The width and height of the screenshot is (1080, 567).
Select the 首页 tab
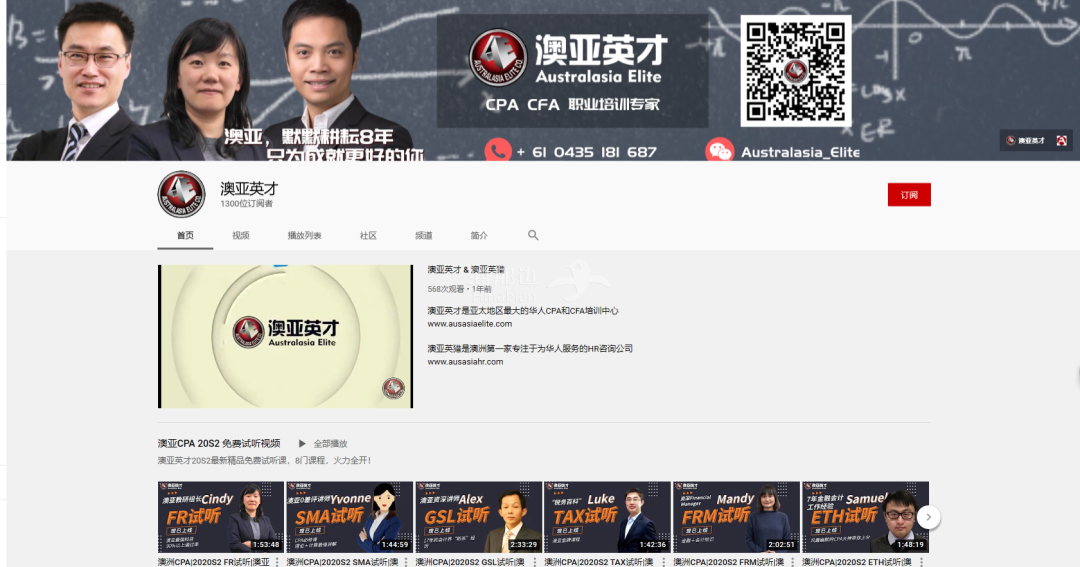tap(185, 236)
